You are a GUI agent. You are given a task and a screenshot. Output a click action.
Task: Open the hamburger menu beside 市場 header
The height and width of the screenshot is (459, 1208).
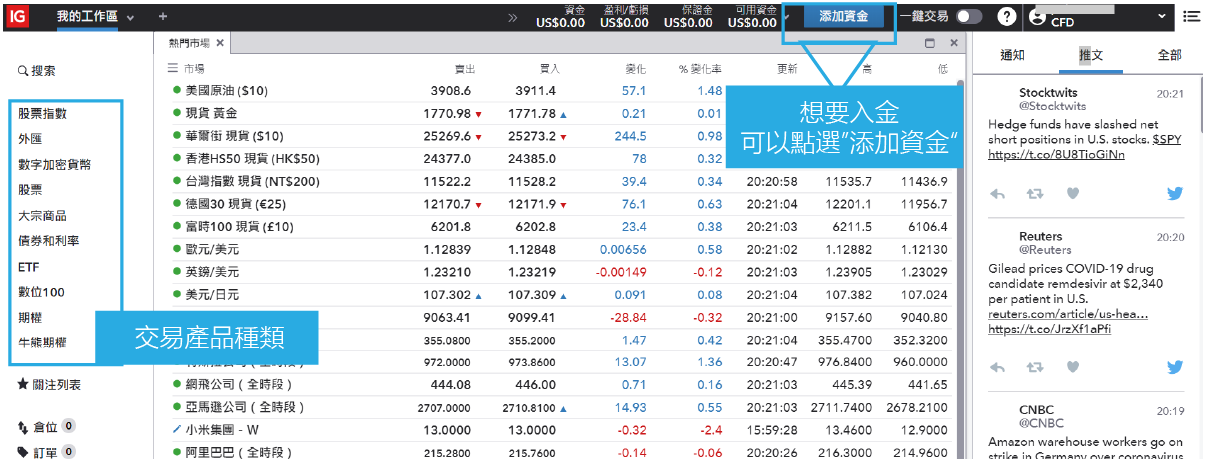tap(172, 69)
